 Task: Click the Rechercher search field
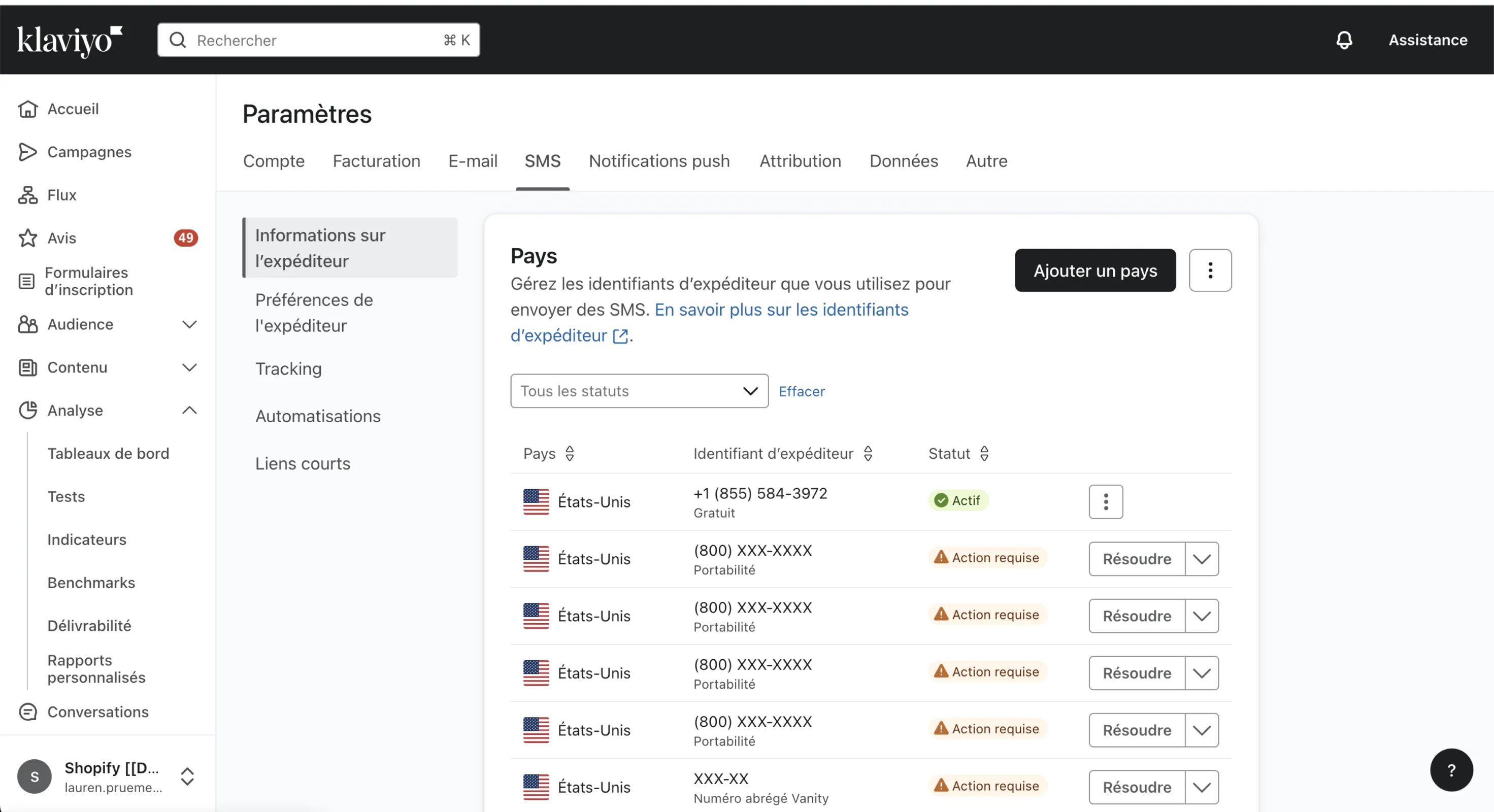tap(318, 40)
